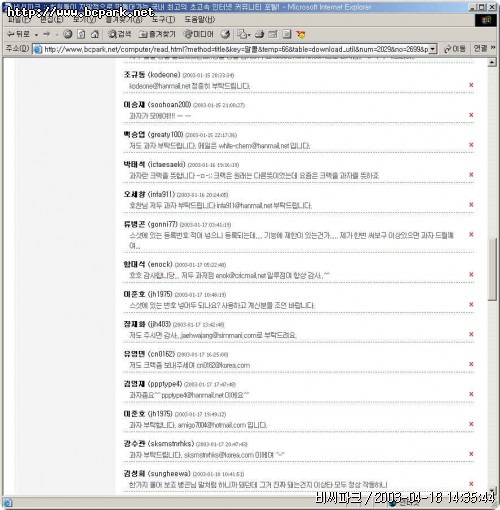Open the 도움말(H) menu
Image resolution: width=500 pixels, height=510 pixels.
click(200, 20)
